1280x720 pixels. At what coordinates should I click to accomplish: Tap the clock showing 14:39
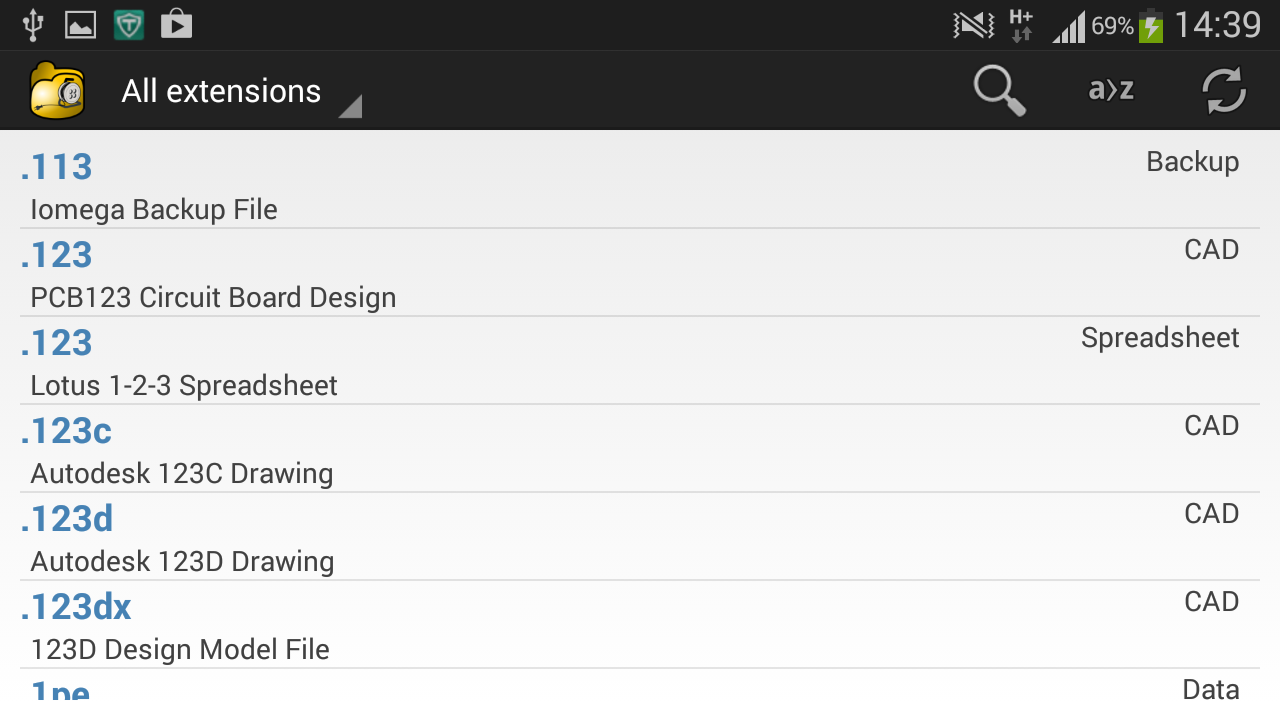point(1217,25)
